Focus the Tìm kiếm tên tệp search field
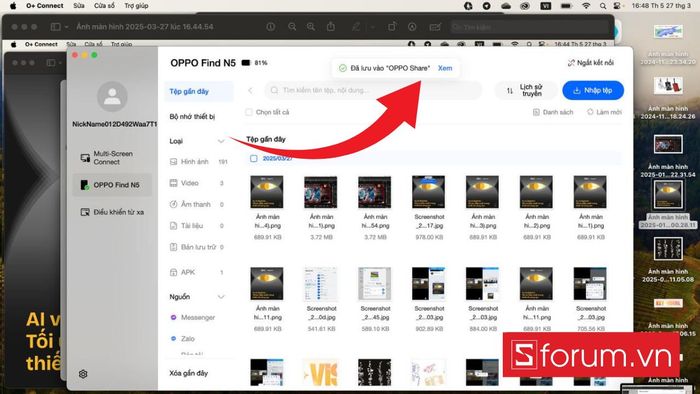The width and height of the screenshot is (700, 394). [374, 90]
